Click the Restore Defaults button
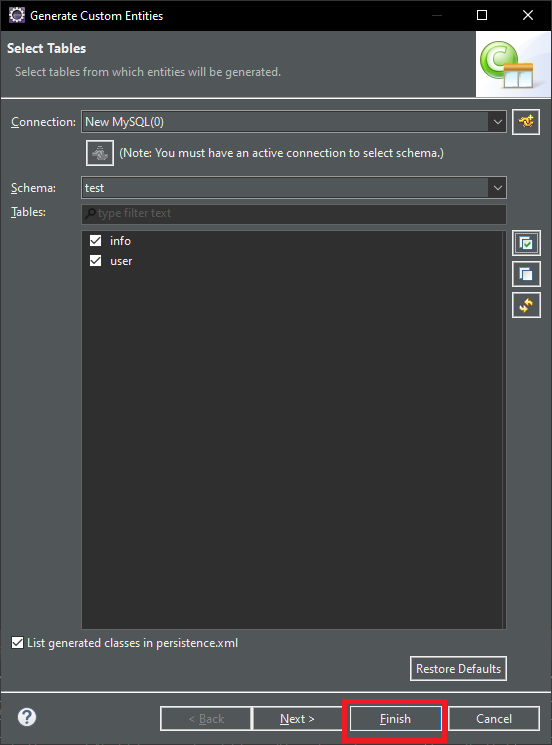Image resolution: width=552 pixels, height=745 pixels. [x=458, y=669]
